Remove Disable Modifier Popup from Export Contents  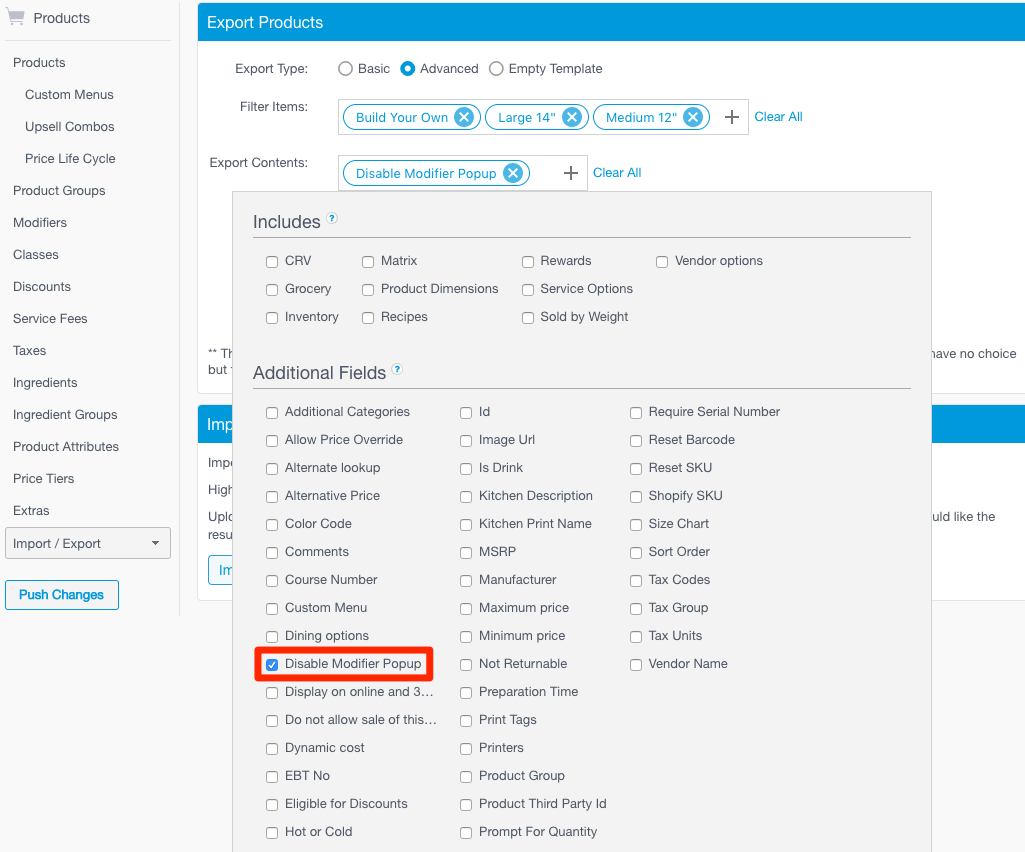point(513,172)
